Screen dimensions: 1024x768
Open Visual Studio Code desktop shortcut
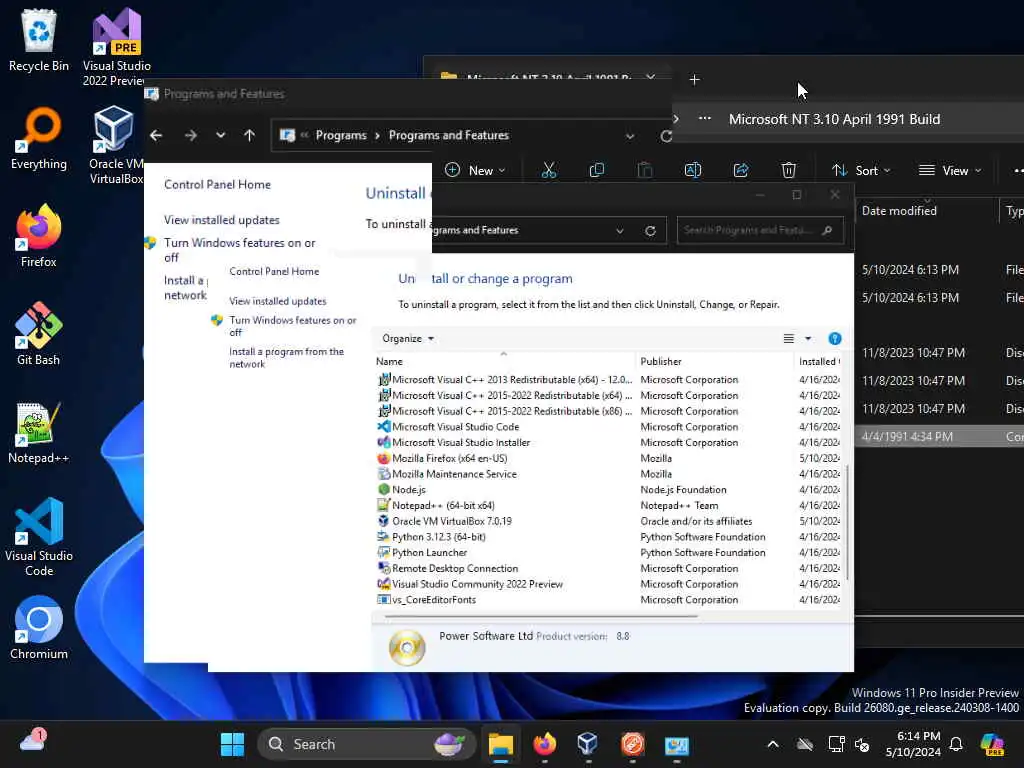coord(39,537)
